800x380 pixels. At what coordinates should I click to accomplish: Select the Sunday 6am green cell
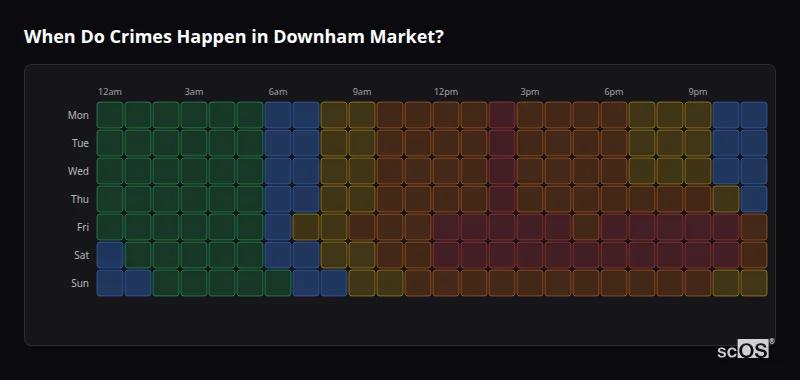tap(278, 283)
